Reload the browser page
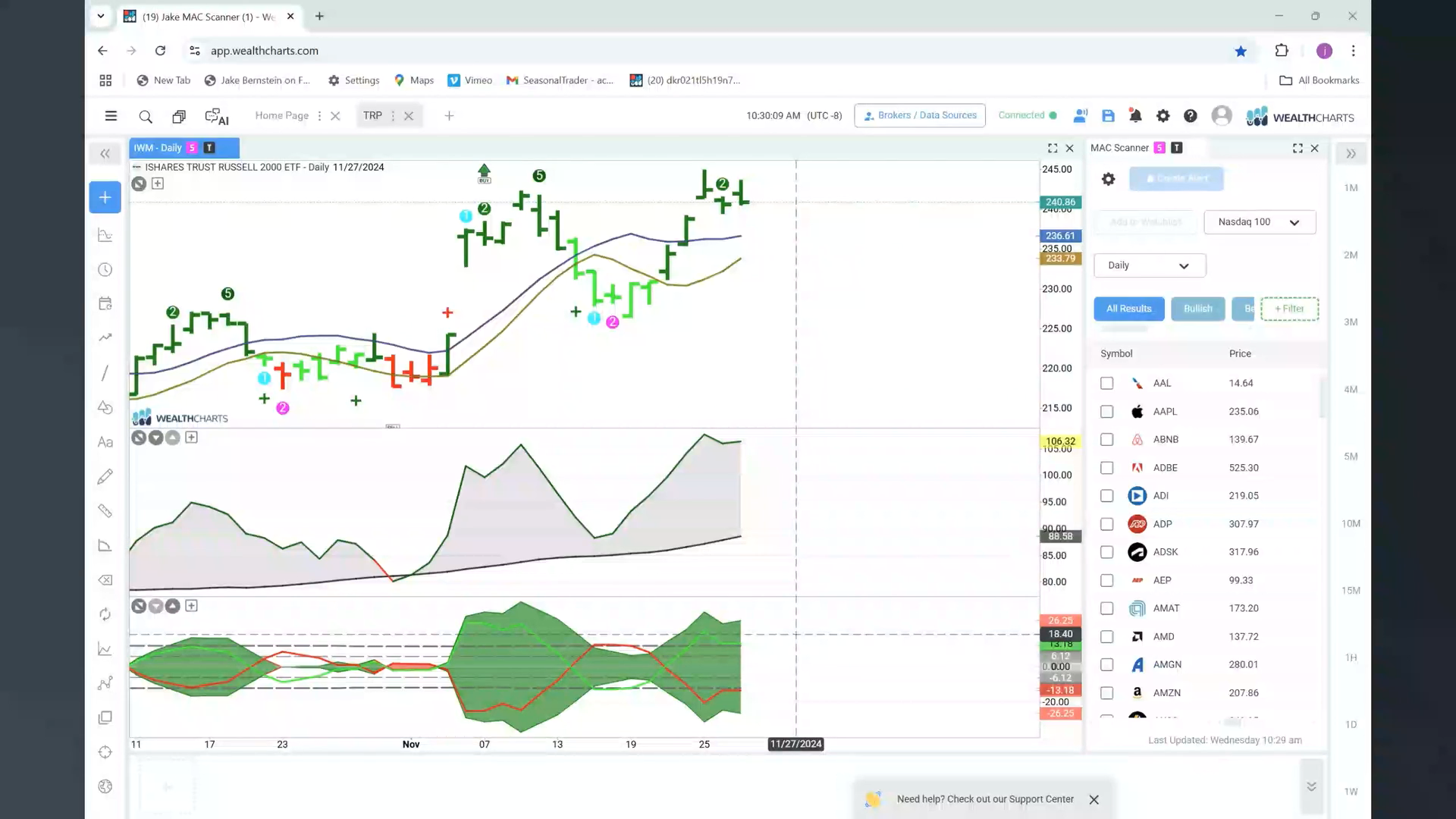 tap(160, 51)
